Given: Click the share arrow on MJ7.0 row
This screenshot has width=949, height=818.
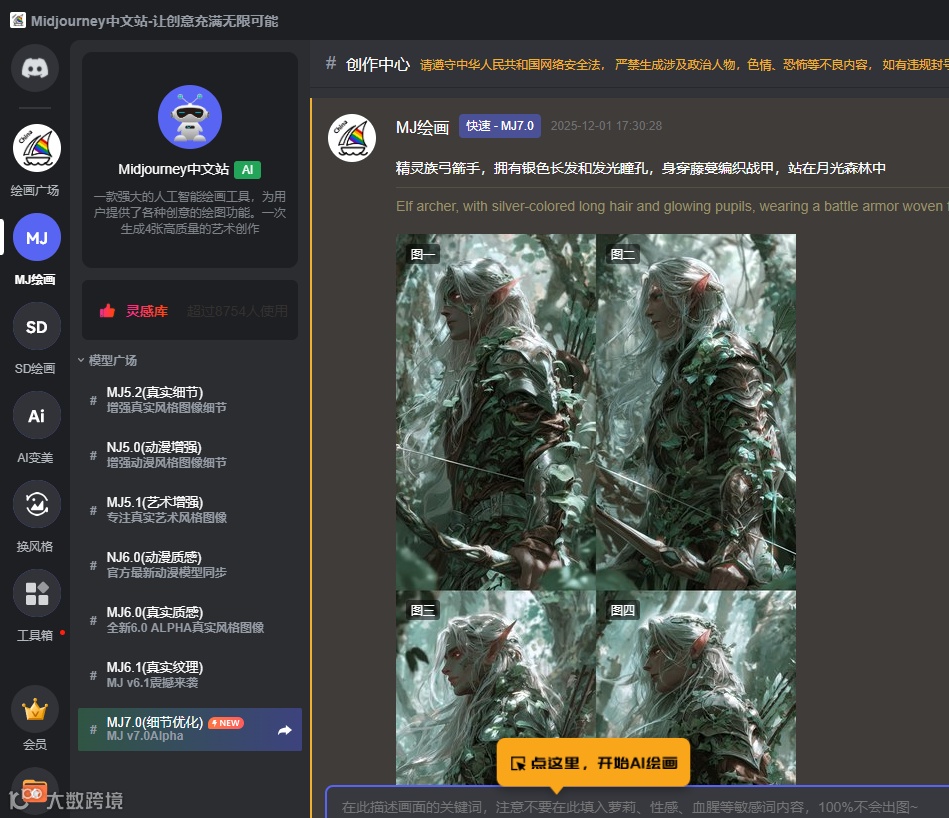Looking at the screenshot, I should tap(284, 730).
